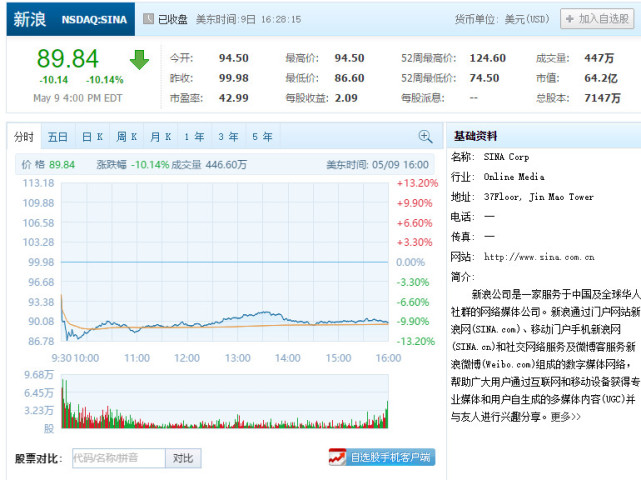Viewport: 641px width, 480px height.
Task: Click the stock compare code input field
Action: click(119, 458)
